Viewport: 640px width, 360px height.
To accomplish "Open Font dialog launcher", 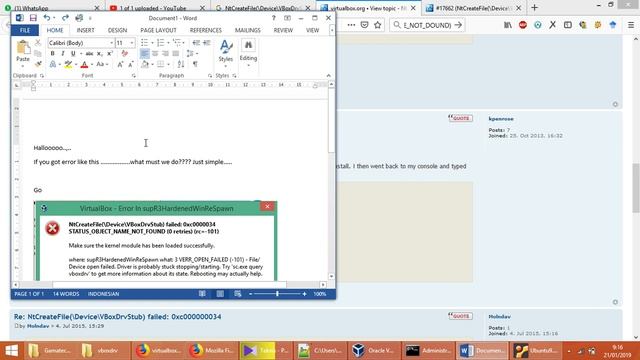I will click(133, 76).
